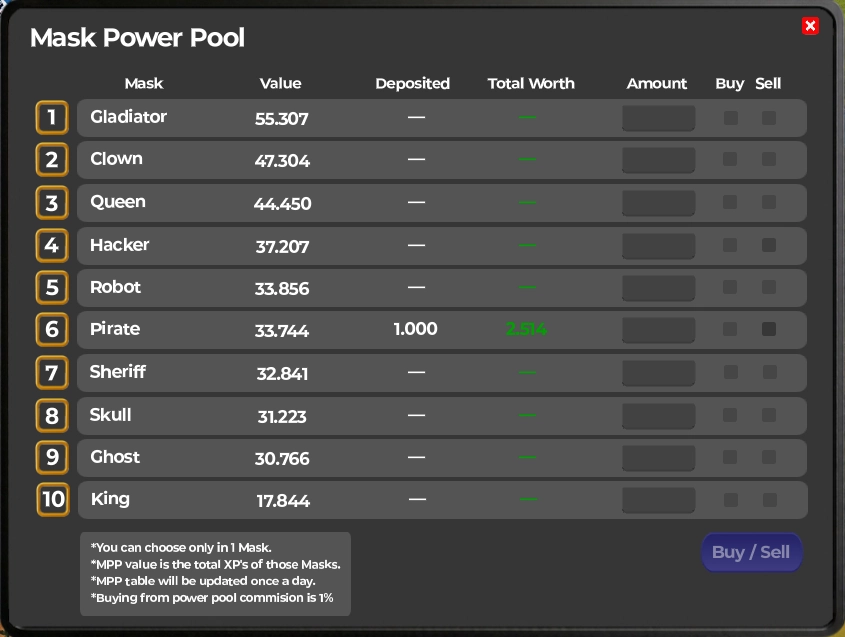Click the King value 17.844
This screenshot has height=637, width=845.
pyautogui.click(x=283, y=501)
